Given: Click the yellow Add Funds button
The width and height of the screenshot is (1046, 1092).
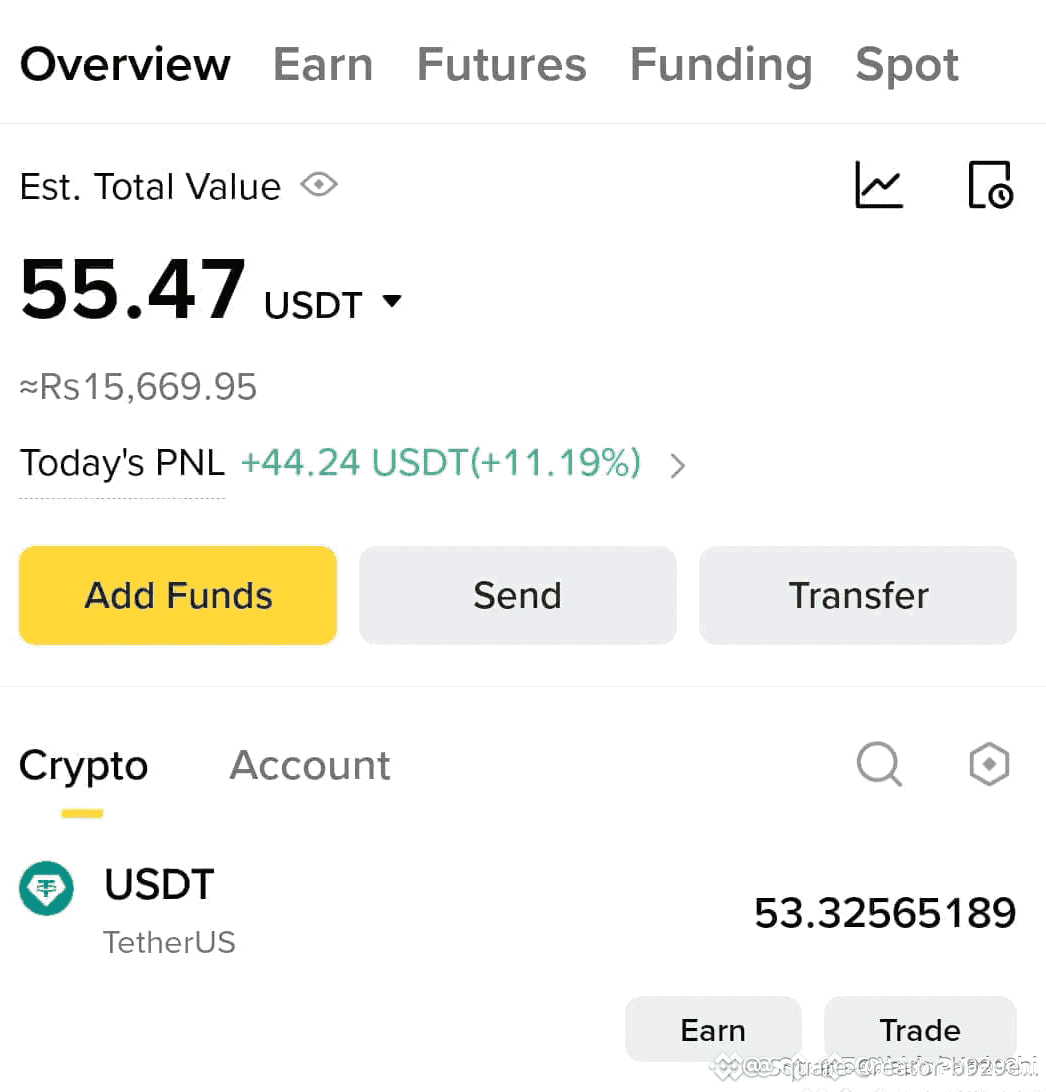Looking at the screenshot, I should 178,595.
